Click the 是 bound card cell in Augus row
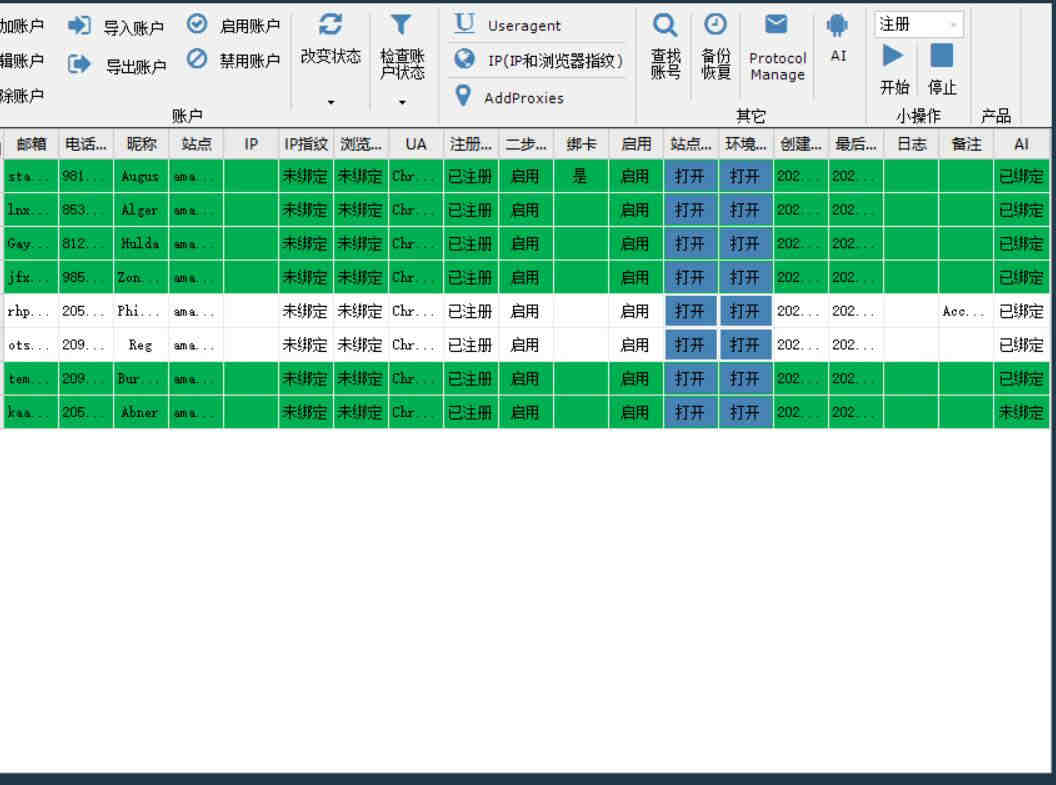The height and width of the screenshot is (785, 1056). click(x=581, y=176)
